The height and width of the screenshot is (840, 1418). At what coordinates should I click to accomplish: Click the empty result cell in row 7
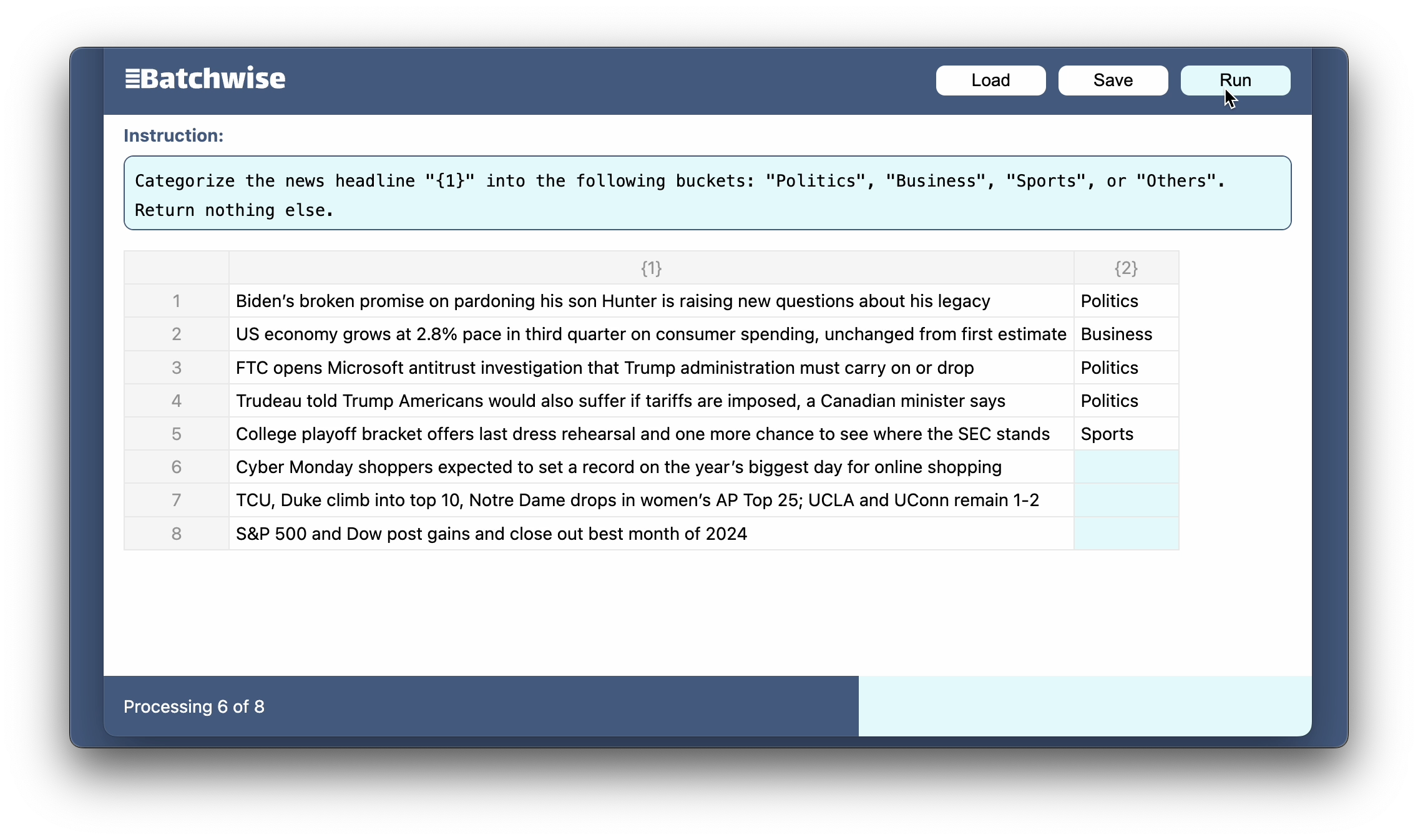coord(1125,501)
